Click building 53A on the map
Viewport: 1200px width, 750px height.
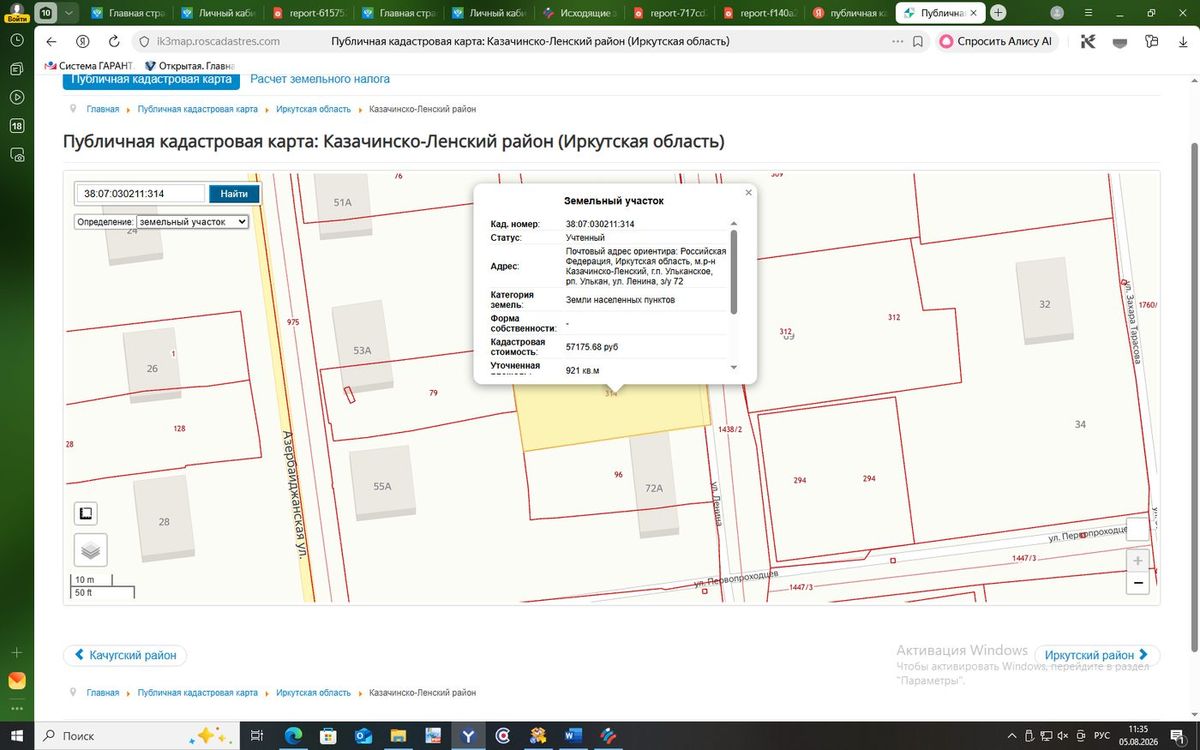tap(362, 350)
